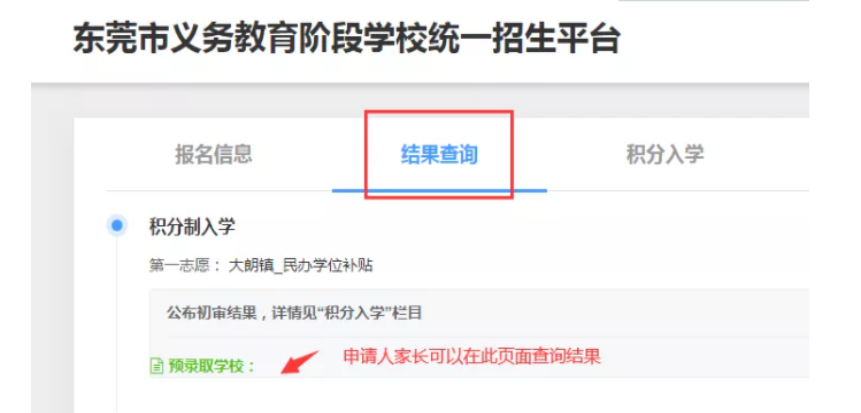861x413 pixels.
Task: Select the 结果查询 tab
Action: [439, 155]
